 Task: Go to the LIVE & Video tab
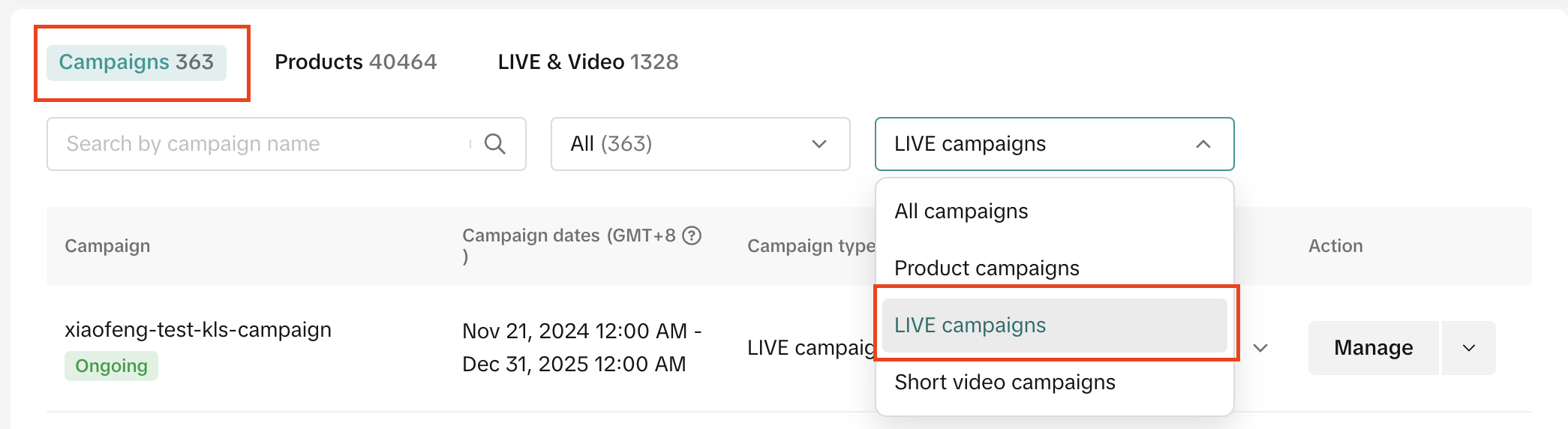coord(587,62)
